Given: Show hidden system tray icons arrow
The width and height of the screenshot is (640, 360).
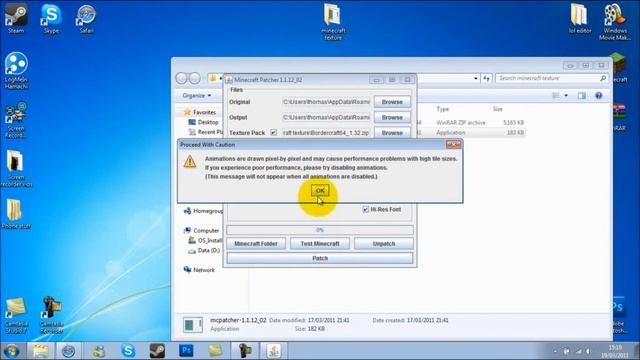Looking at the screenshot, I should (555, 351).
